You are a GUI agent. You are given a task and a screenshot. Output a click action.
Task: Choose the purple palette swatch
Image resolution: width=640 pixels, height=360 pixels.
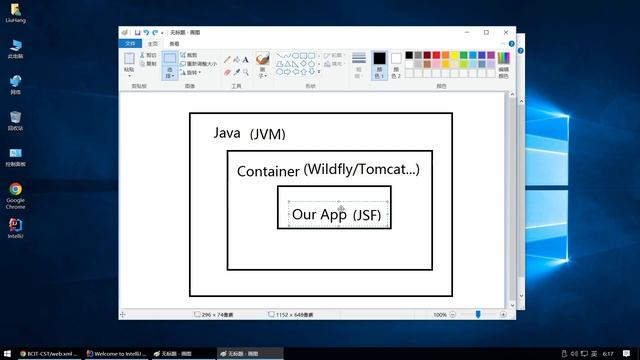click(x=491, y=55)
